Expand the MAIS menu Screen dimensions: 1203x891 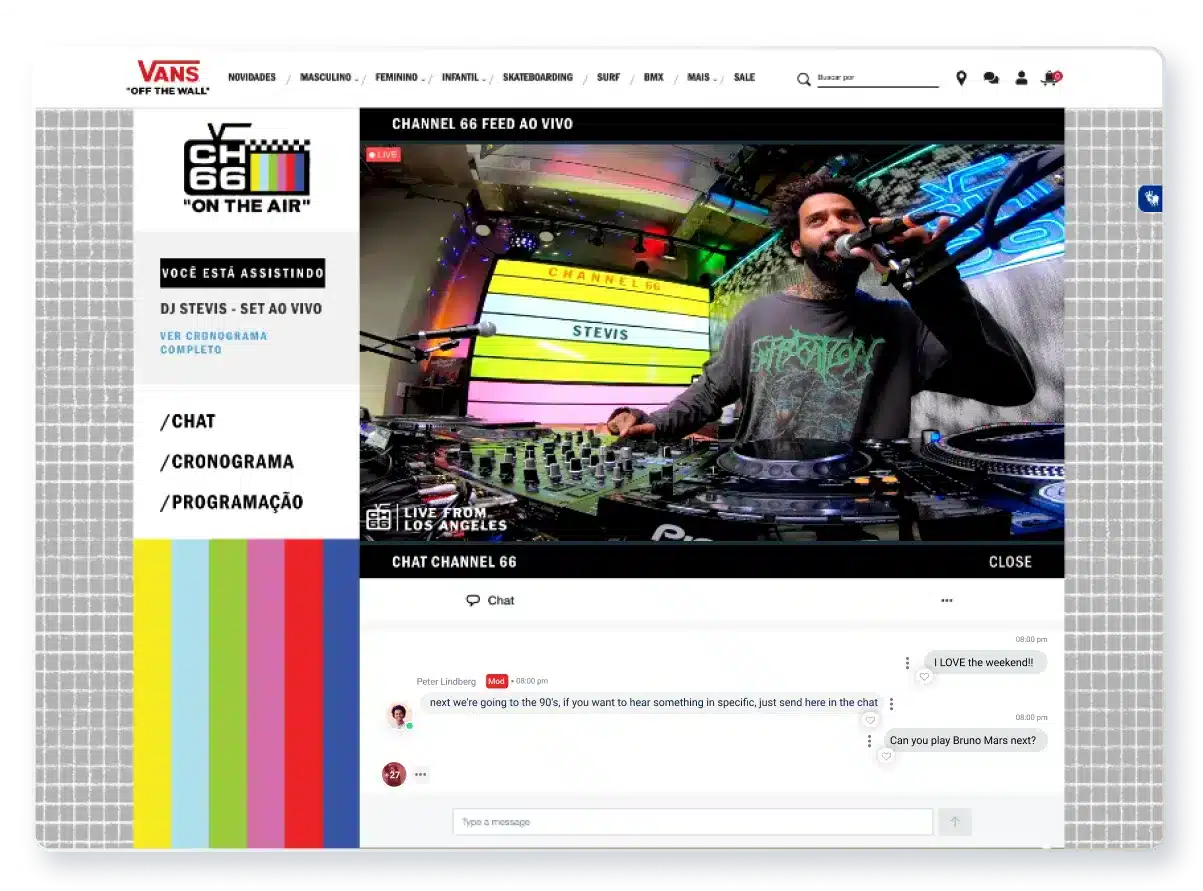(x=700, y=77)
